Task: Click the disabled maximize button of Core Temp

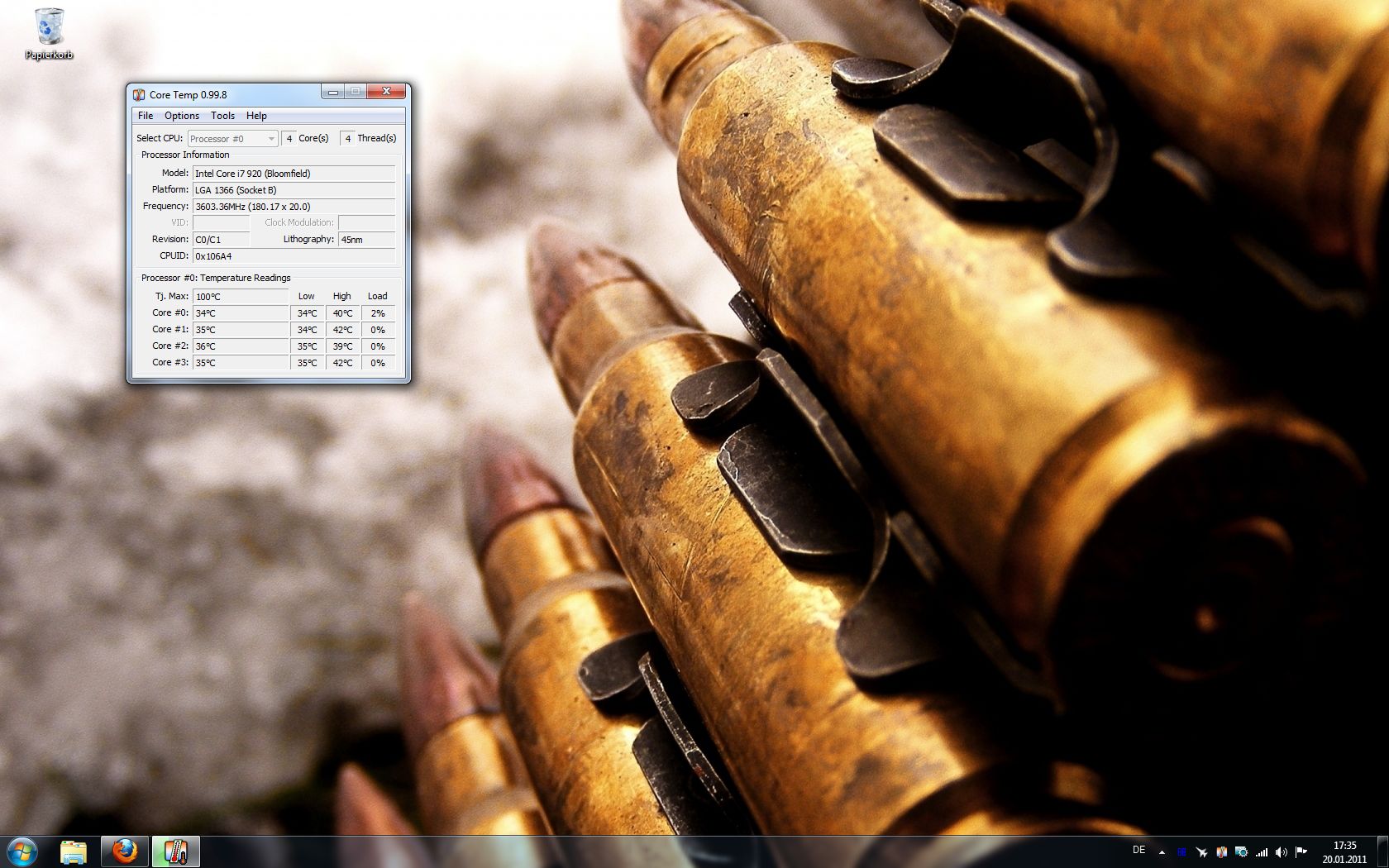Action: coord(355,92)
